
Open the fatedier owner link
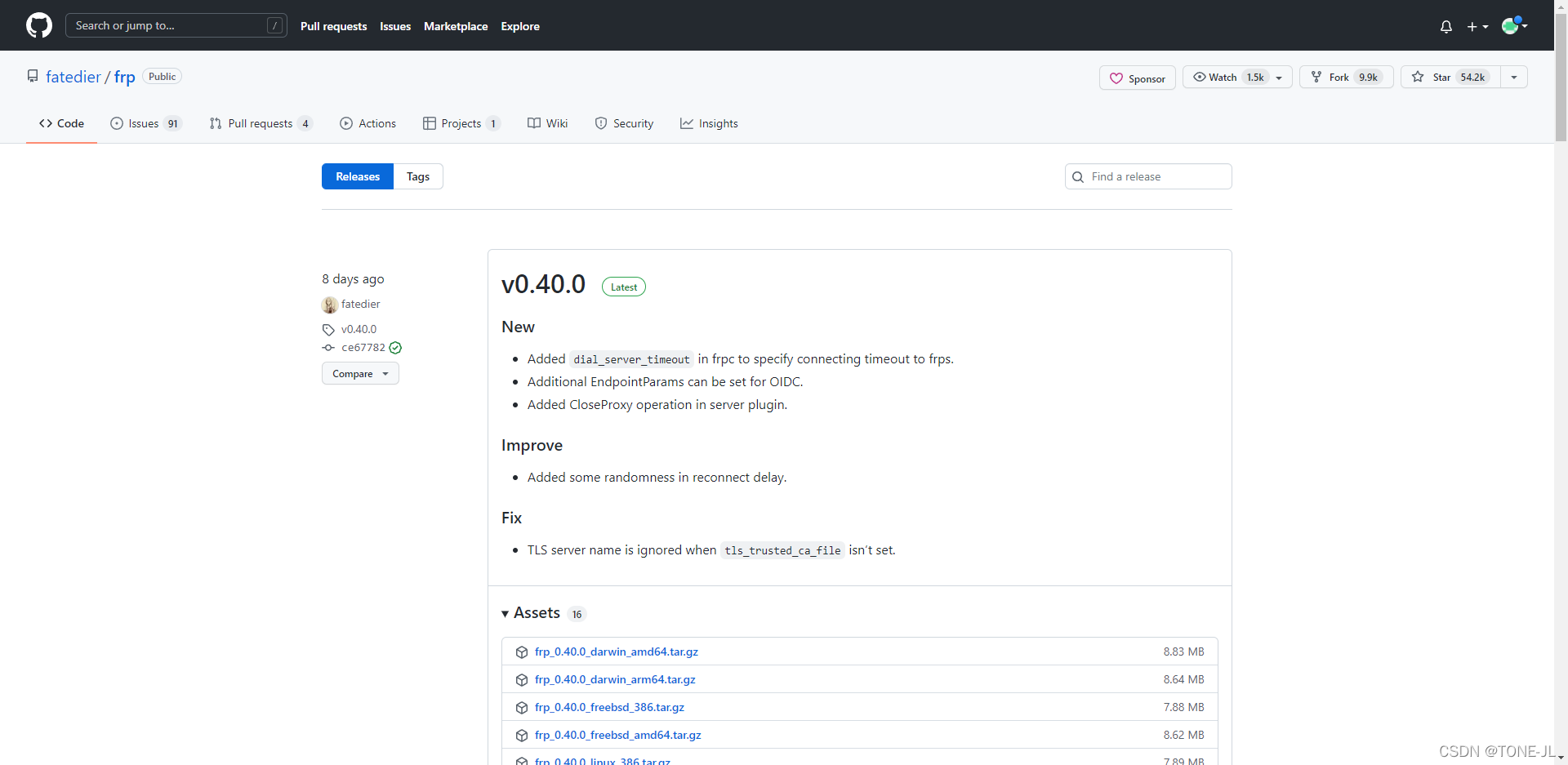point(73,77)
